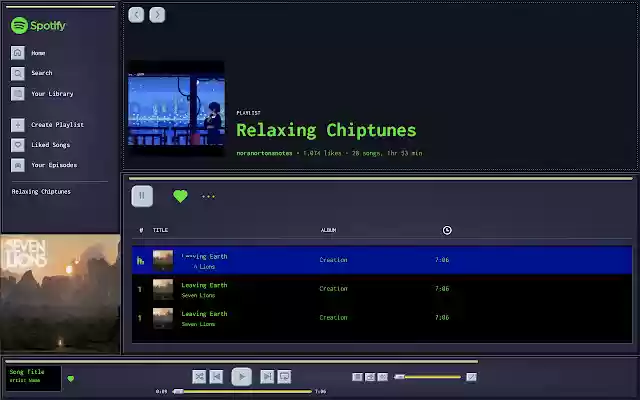Click Song Title in the player bar

click(x=27, y=372)
